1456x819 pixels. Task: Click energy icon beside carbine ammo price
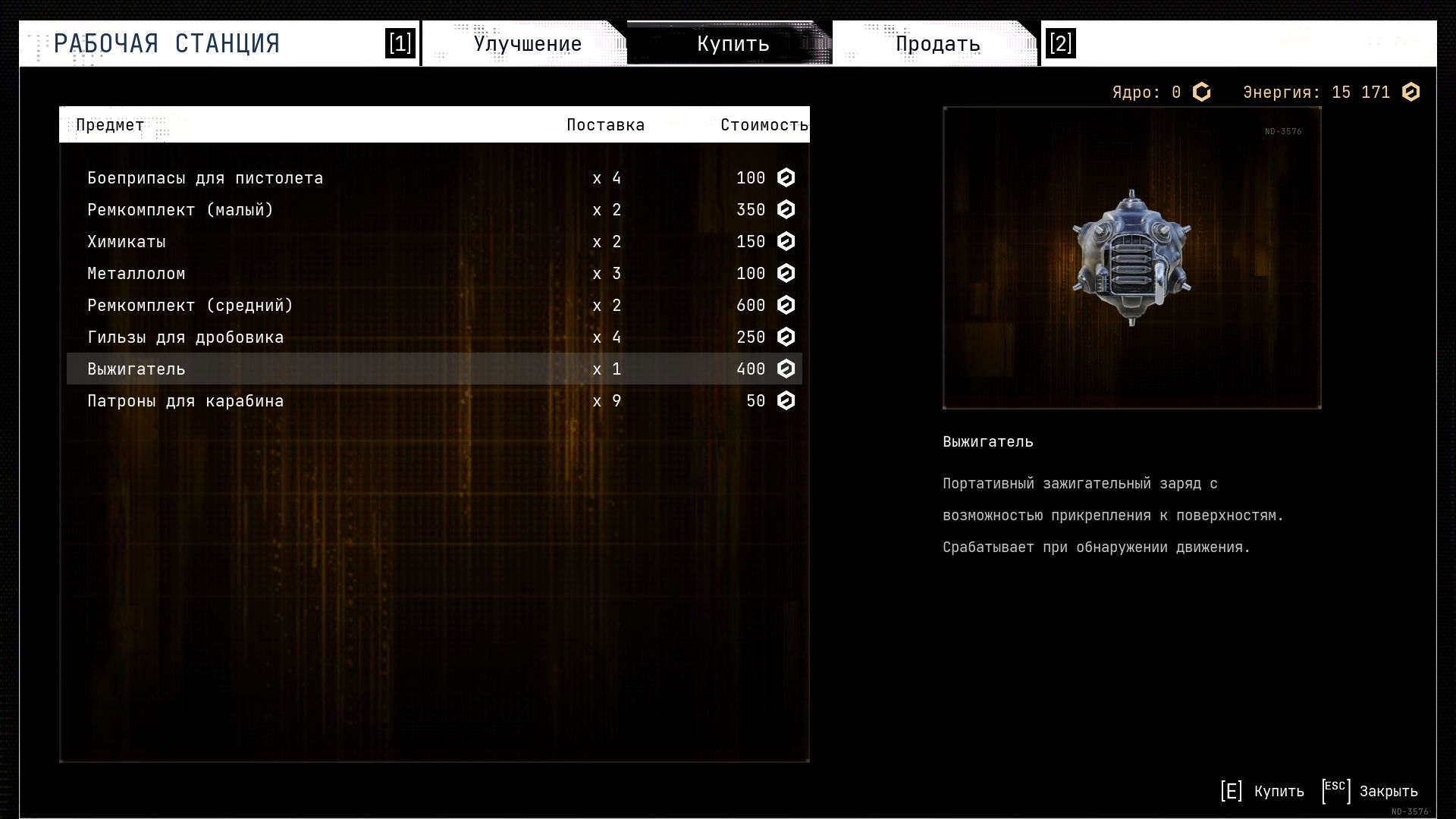click(x=786, y=401)
